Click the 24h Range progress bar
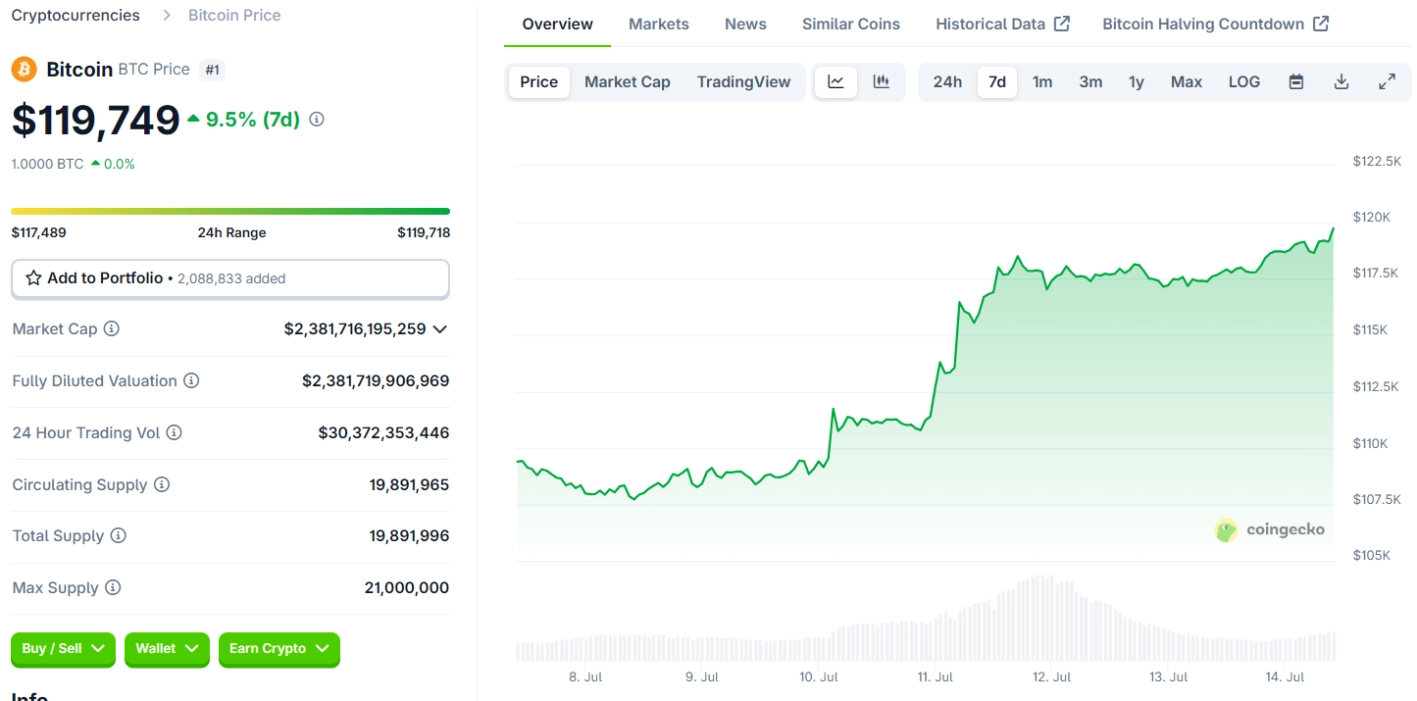 pyautogui.click(x=230, y=211)
